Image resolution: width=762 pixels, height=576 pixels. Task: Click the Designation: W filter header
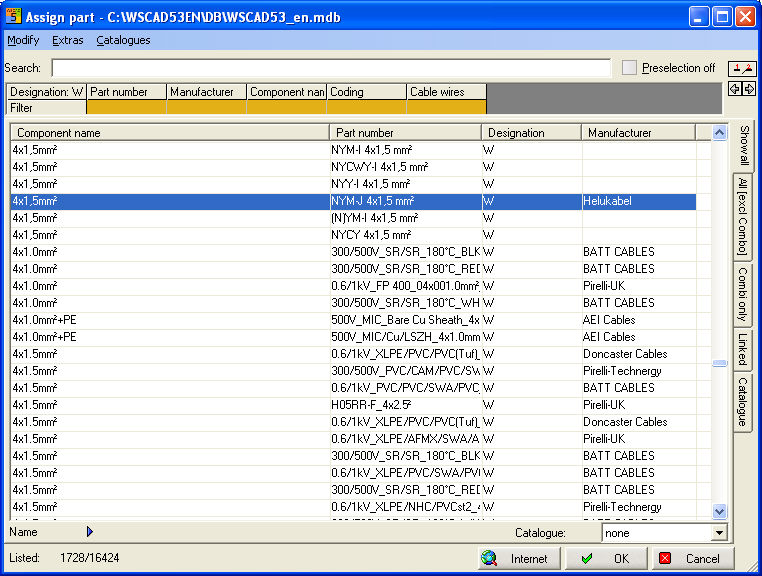pyautogui.click(x=46, y=92)
